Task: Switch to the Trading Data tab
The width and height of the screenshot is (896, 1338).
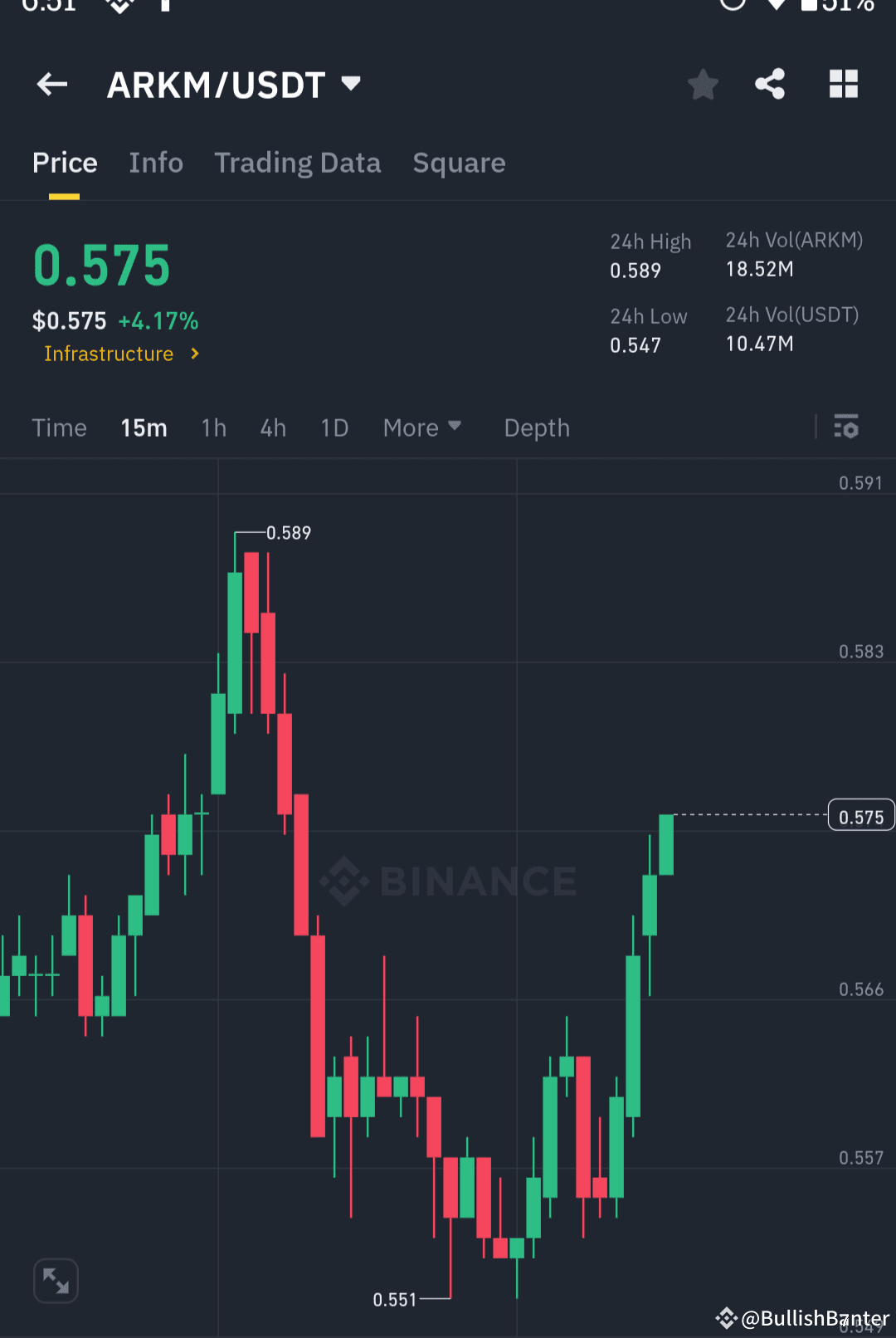Action: [298, 163]
